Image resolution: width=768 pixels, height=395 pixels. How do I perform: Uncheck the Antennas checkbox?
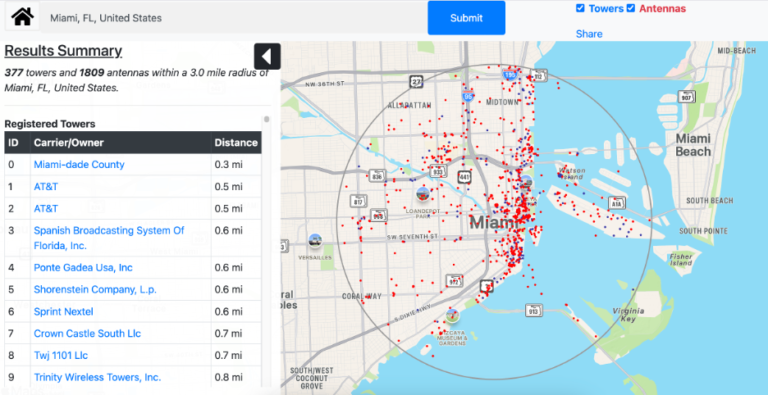(631, 8)
